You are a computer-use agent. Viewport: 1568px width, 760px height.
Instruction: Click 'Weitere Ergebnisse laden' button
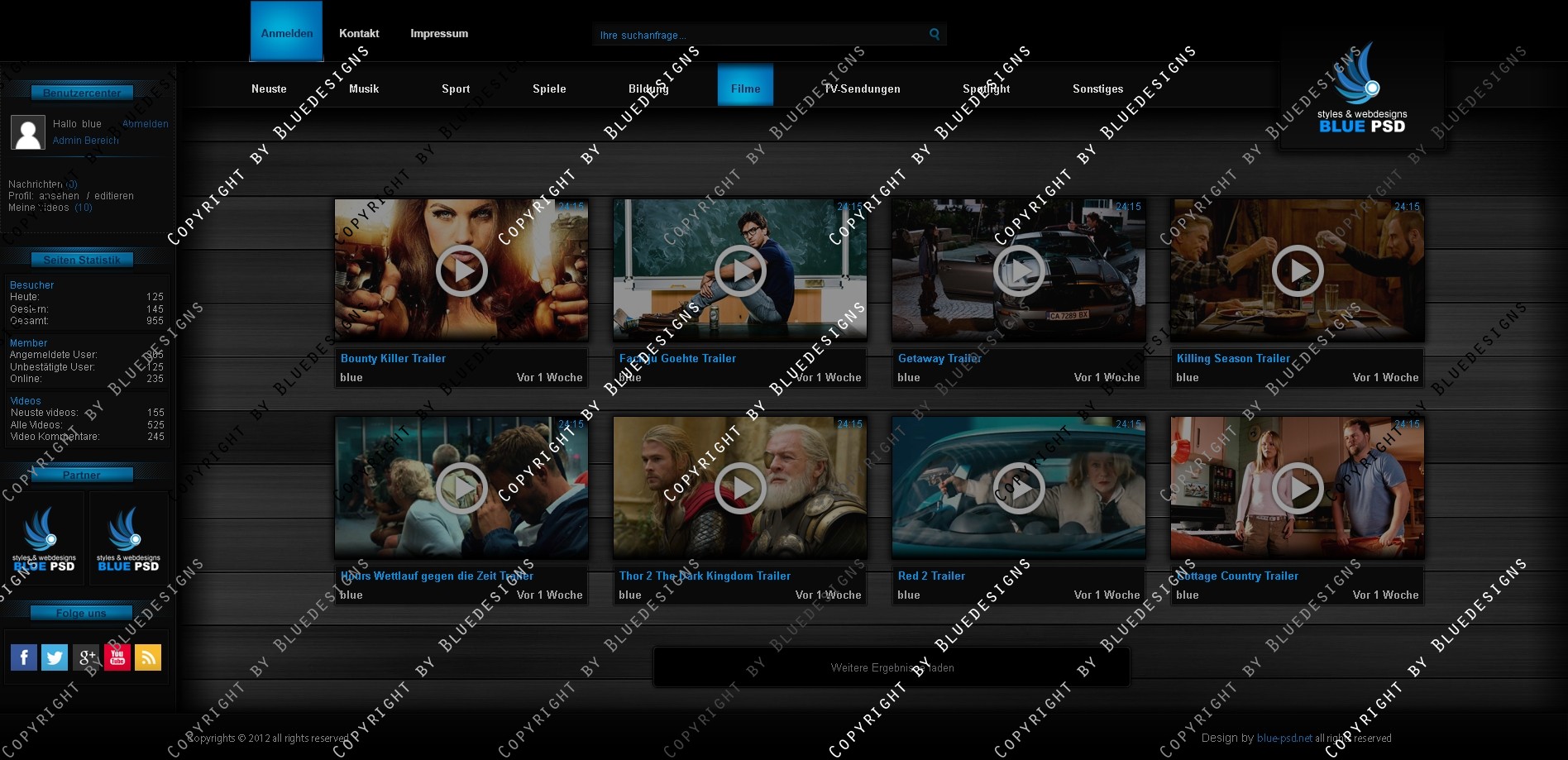tap(892, 667)
